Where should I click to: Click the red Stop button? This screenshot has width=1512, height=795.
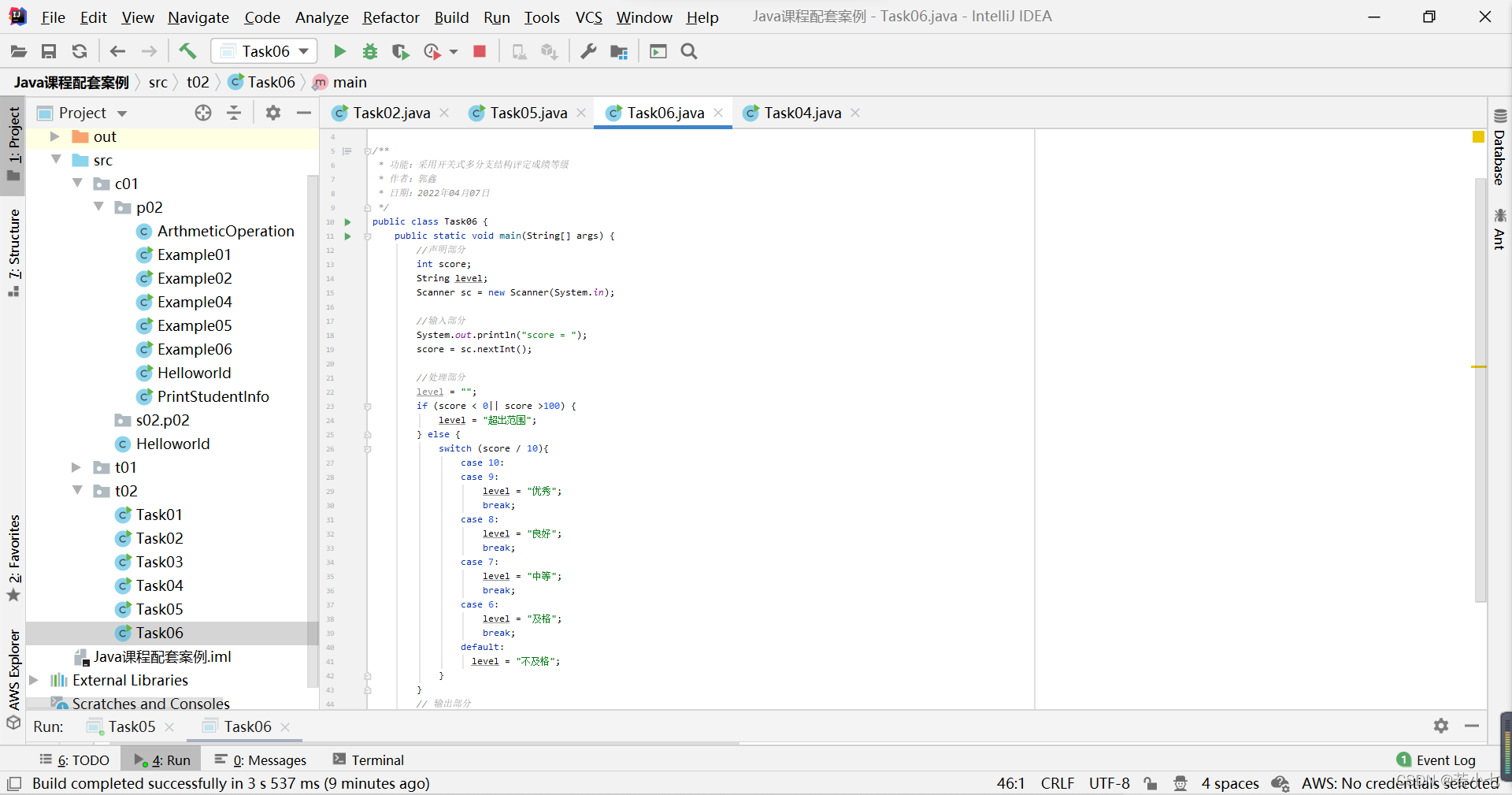click(479, 52)
